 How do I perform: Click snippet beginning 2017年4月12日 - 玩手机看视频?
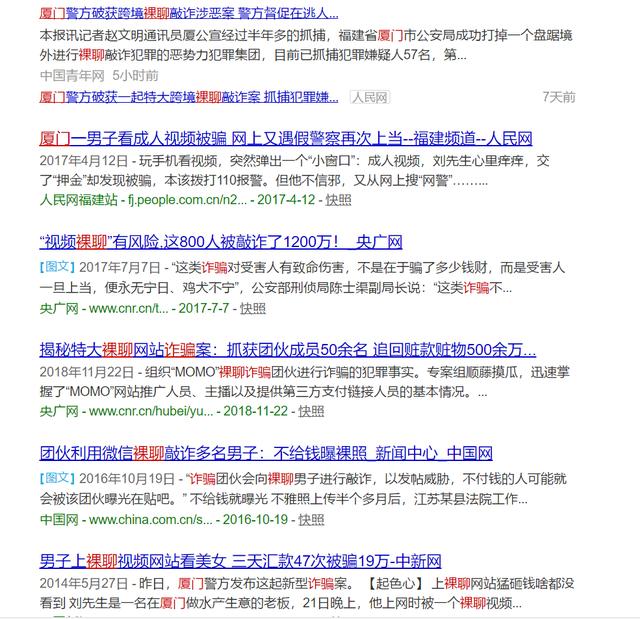point(294,171)
